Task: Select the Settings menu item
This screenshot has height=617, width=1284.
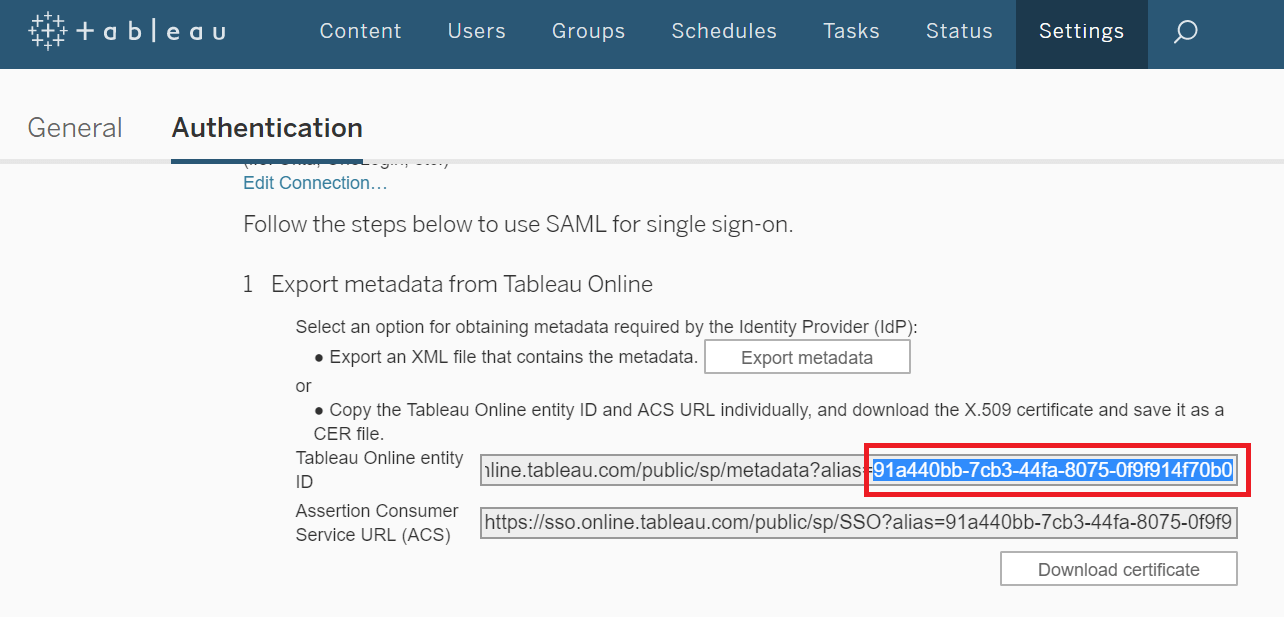Action: (1081, 32)
